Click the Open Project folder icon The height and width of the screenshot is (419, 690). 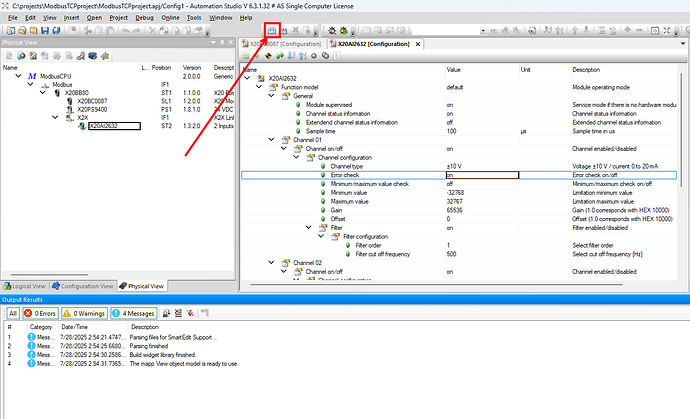tap(22, 30)
